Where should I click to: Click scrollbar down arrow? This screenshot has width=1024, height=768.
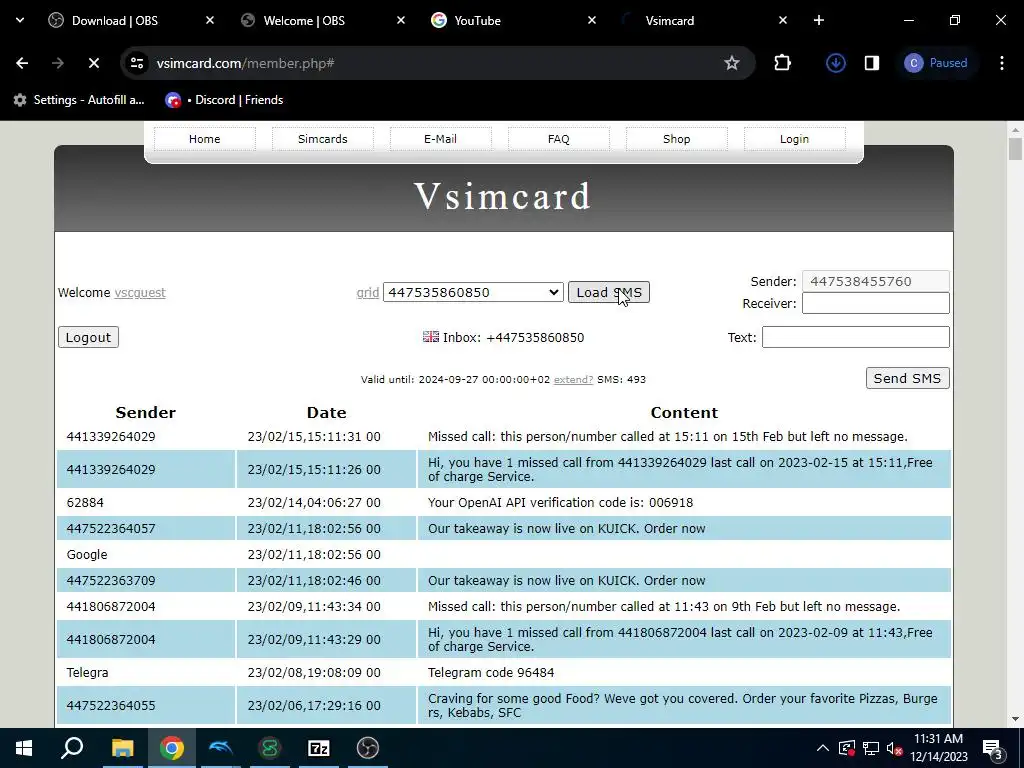[1015, 719]
